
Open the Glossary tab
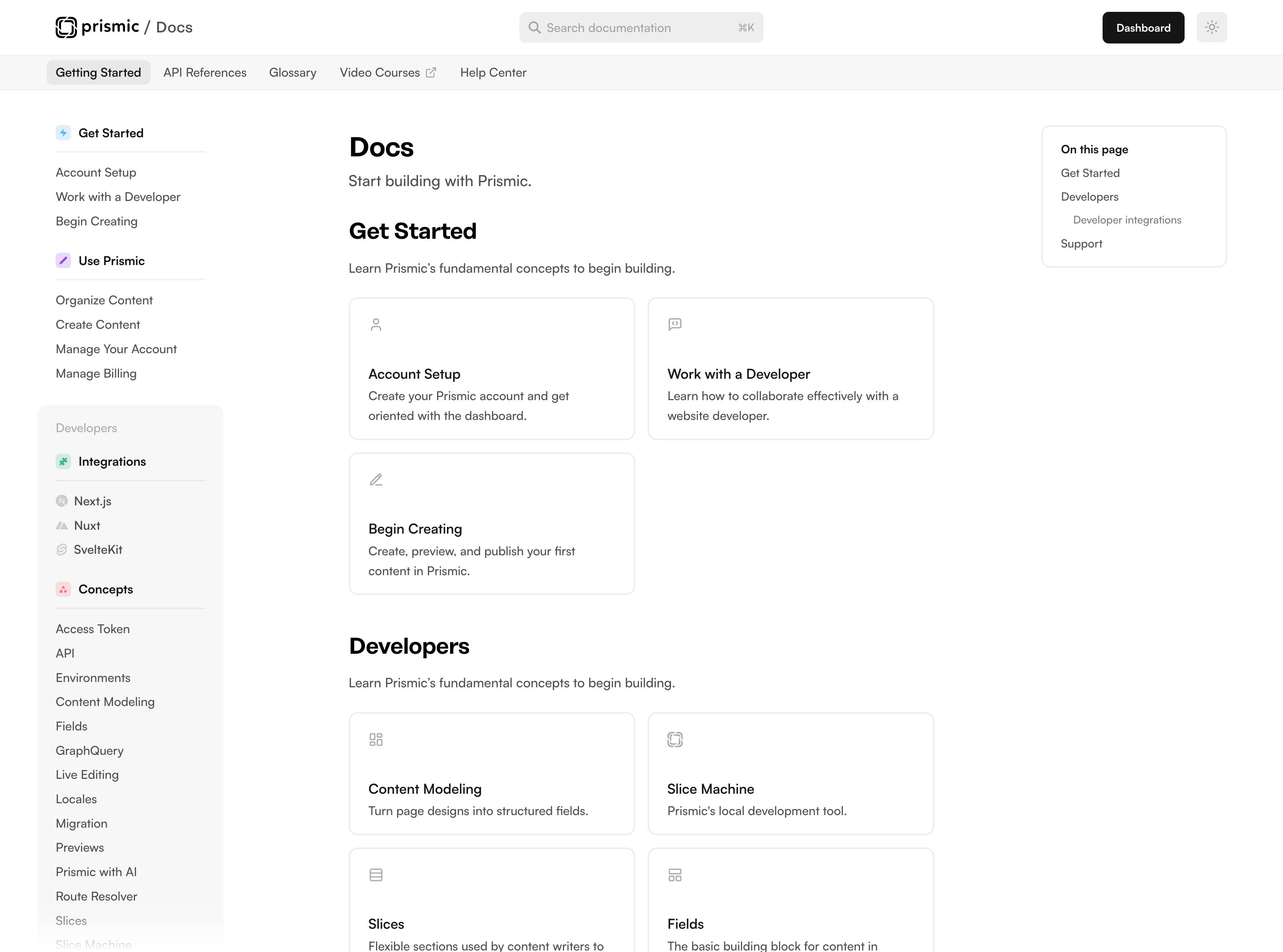(293, 72)
